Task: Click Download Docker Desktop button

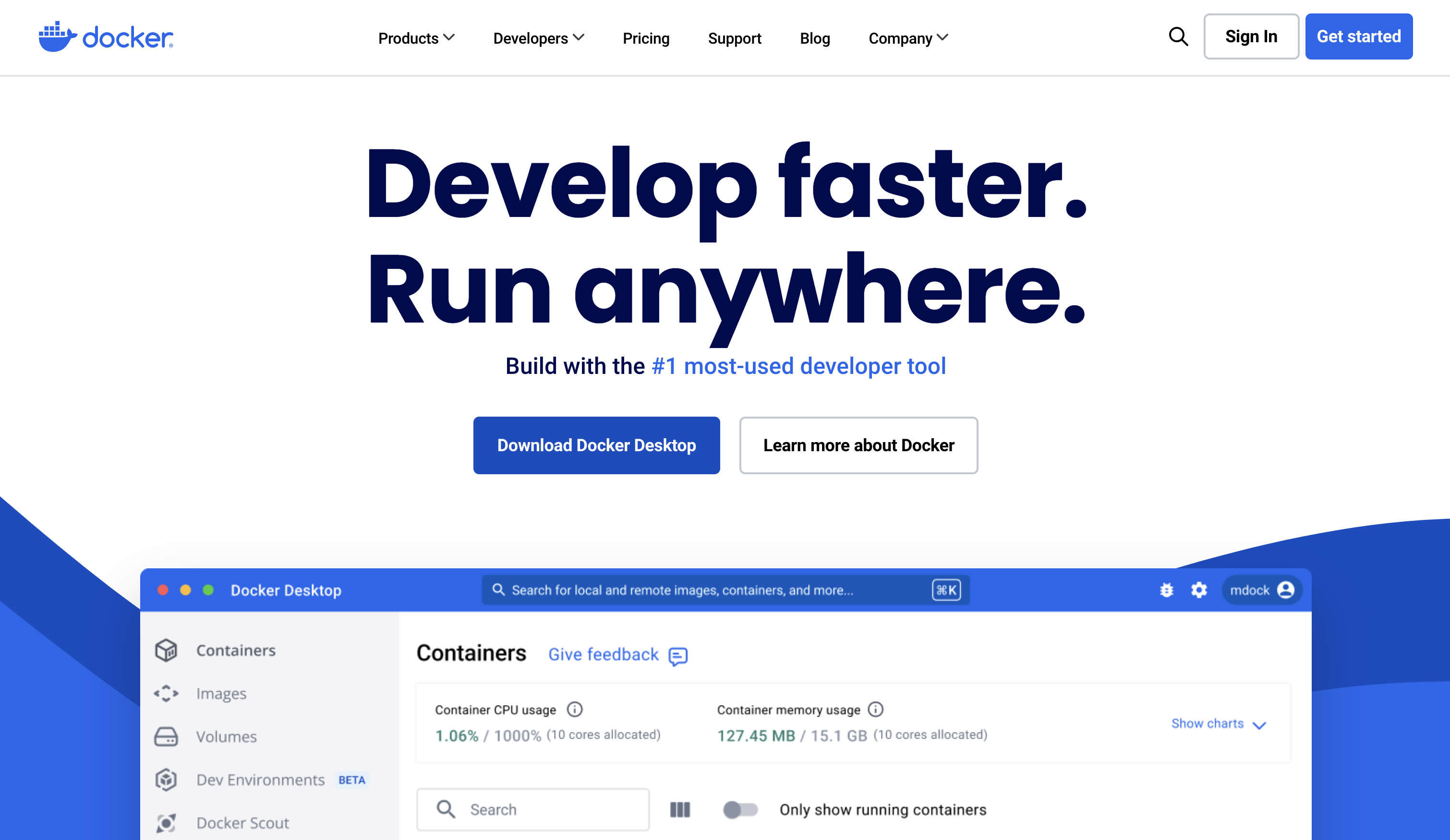Action: [x=596, y=445]
